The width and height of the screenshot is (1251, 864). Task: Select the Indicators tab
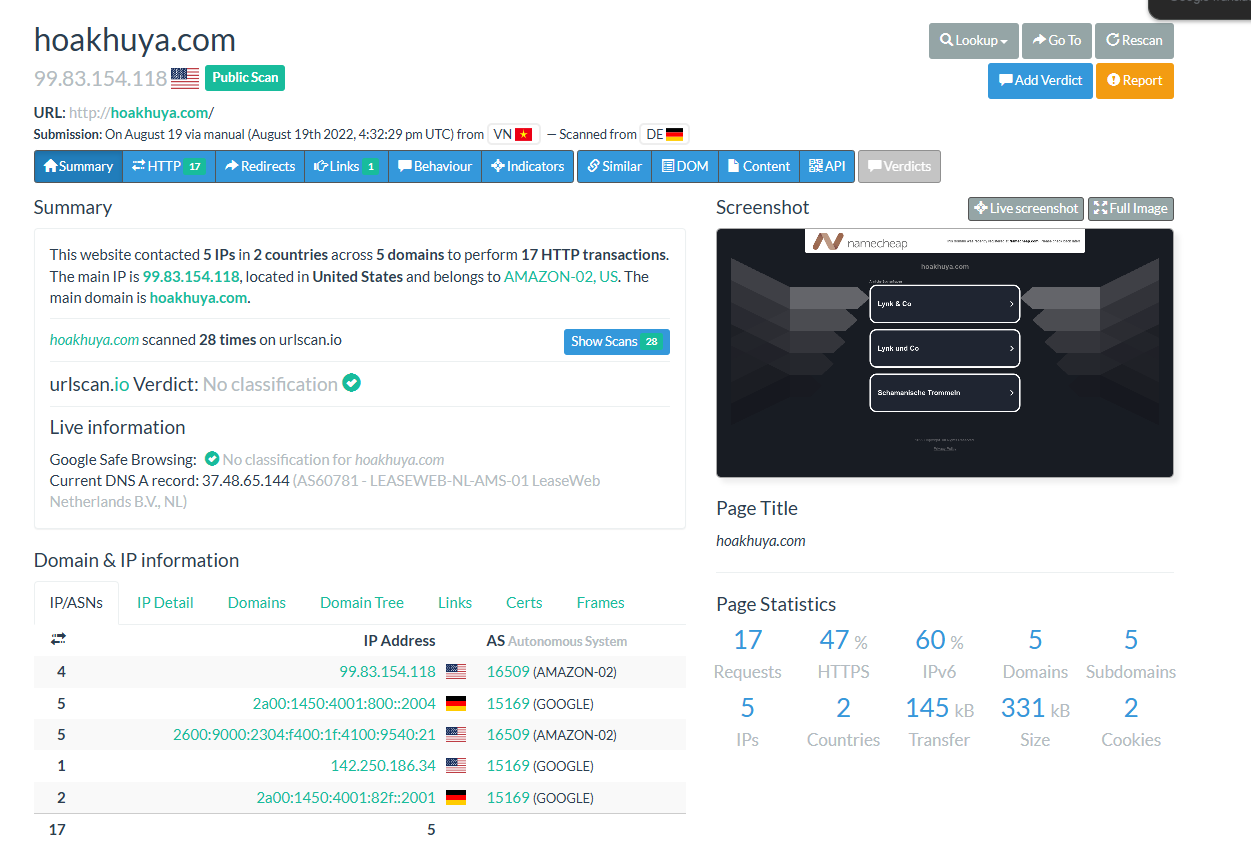[x=527, y=167]
